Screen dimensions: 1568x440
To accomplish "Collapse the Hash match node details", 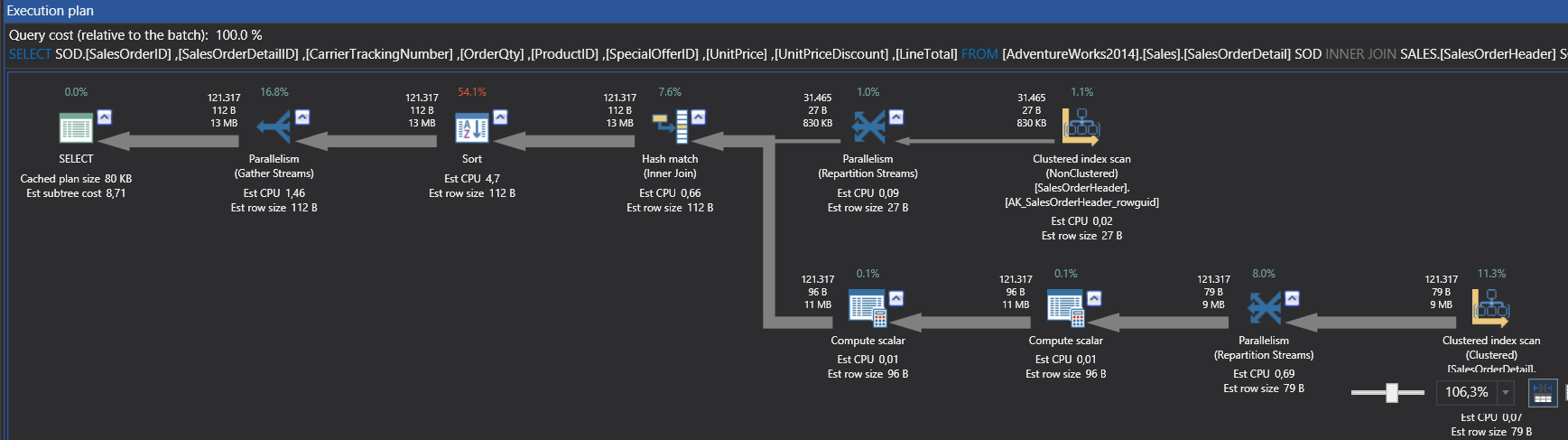I will (x=698, y=117).
